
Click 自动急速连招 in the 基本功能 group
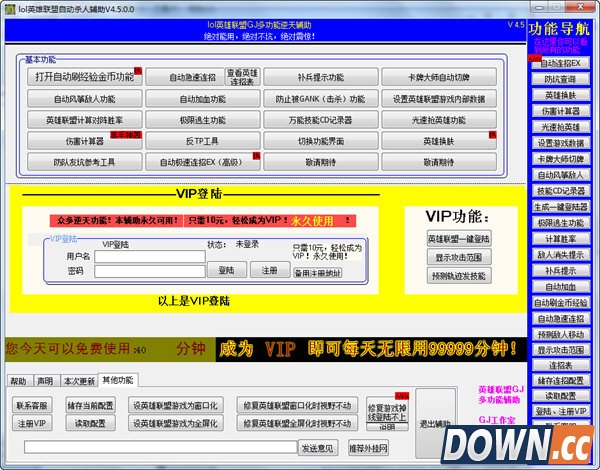click(x=185, y=77)
